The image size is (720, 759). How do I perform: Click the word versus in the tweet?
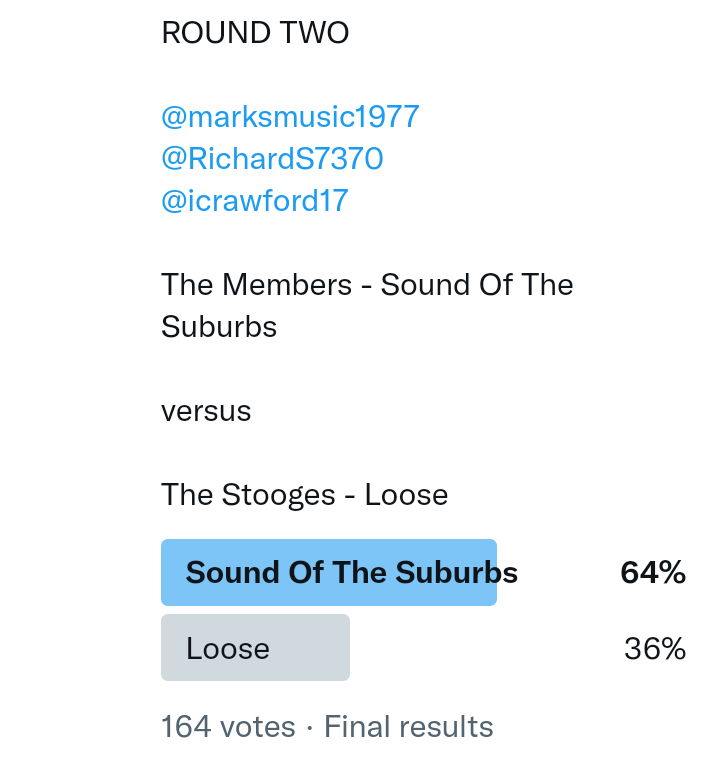[x=206, y=411]
